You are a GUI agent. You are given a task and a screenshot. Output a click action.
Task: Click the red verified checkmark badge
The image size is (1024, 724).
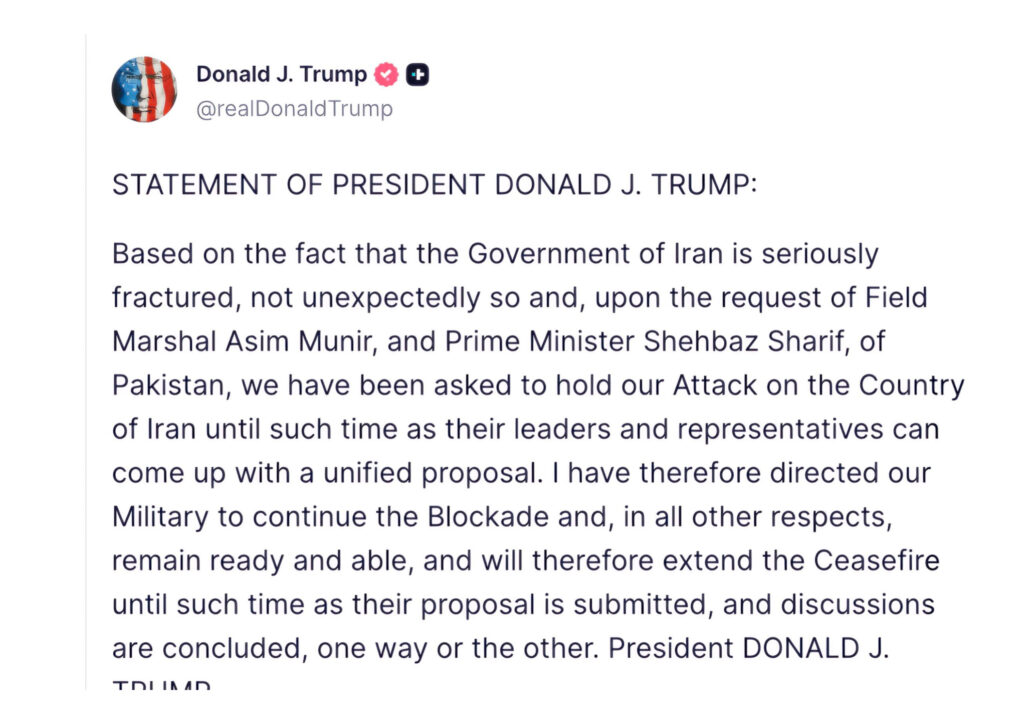coord(386,75)
